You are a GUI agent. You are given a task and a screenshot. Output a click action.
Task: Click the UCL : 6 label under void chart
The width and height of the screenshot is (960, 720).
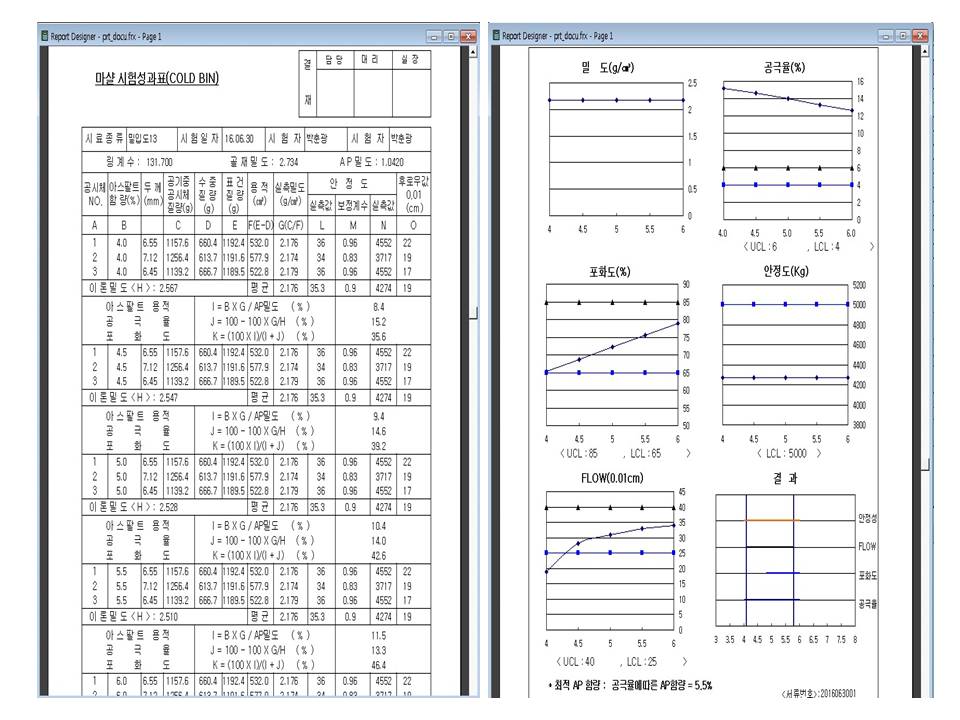pyautogui.click(x=763, y=247)
